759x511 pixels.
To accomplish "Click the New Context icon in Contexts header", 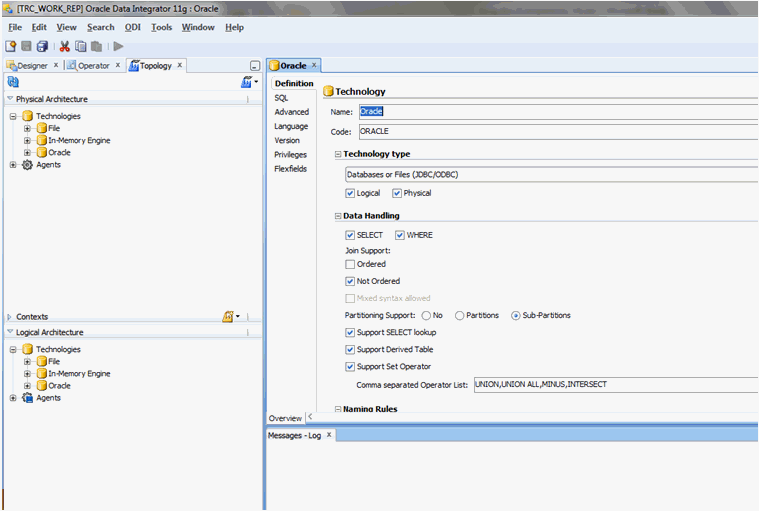I will coord(230,316).
